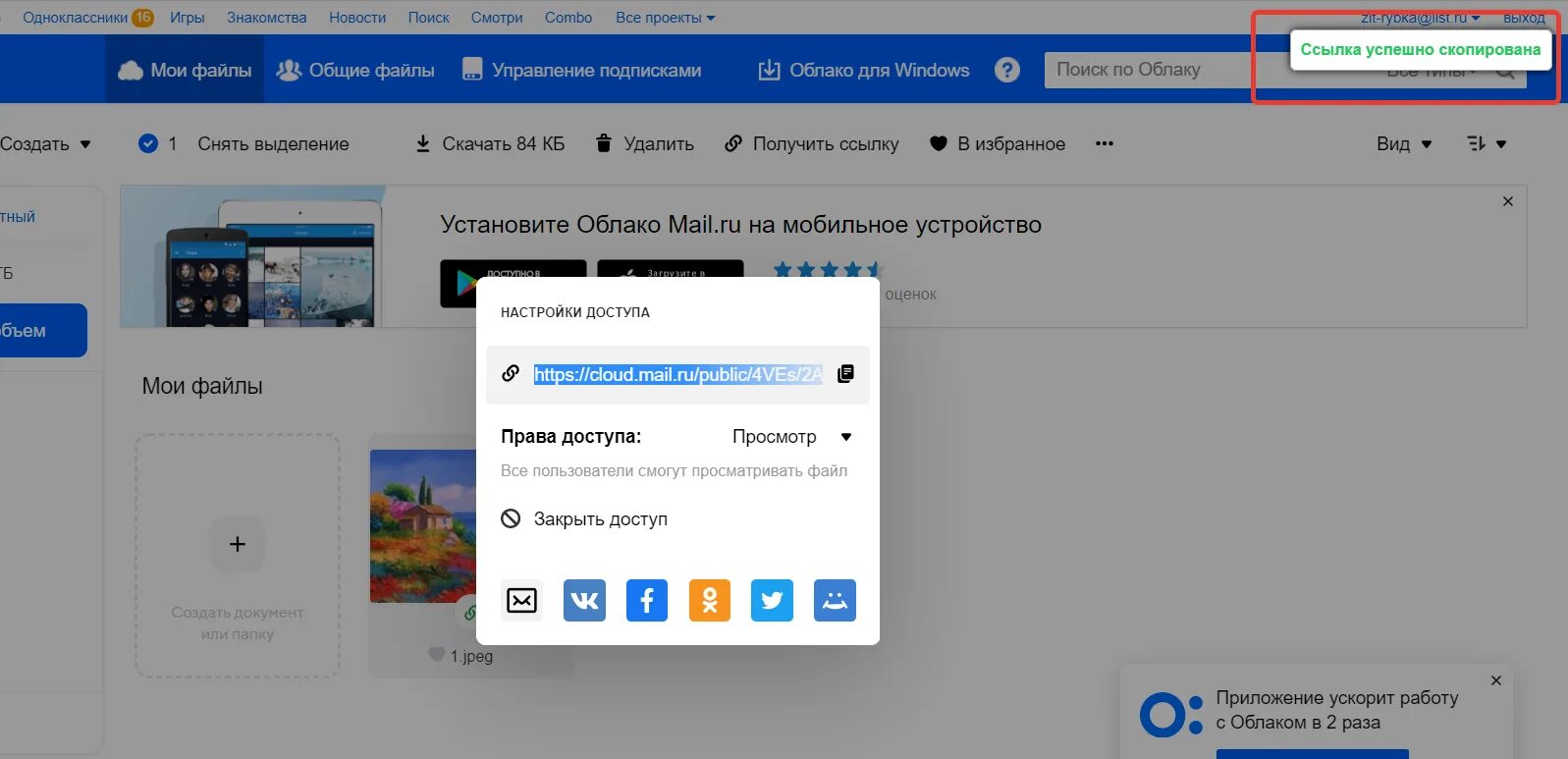Image resolution: width=1568 pixels, height=759 pixels.
Task: Click Закрыть доступ to revoke sharing
Action: (584, 518)
